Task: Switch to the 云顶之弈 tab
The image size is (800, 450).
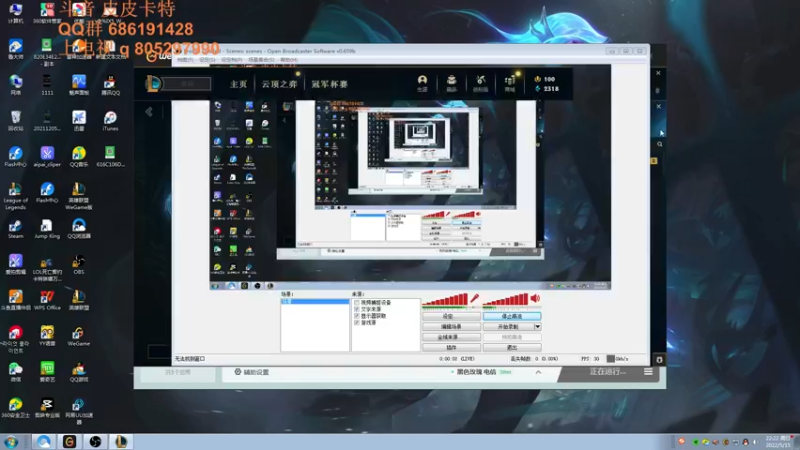Action: pos(279,84)
